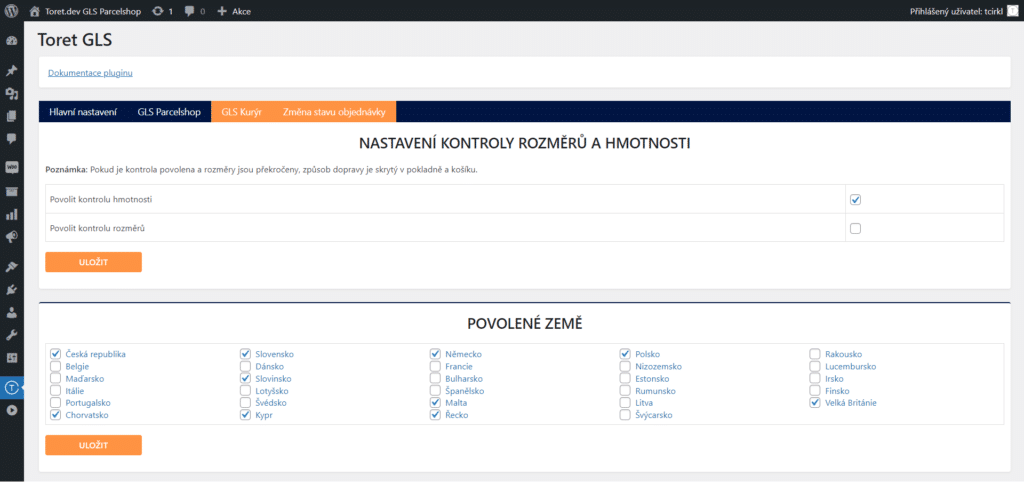Open Products from the sidebar archive icon
The width and height of the screenshot is (1024, 482).
(x=11, y=191)
